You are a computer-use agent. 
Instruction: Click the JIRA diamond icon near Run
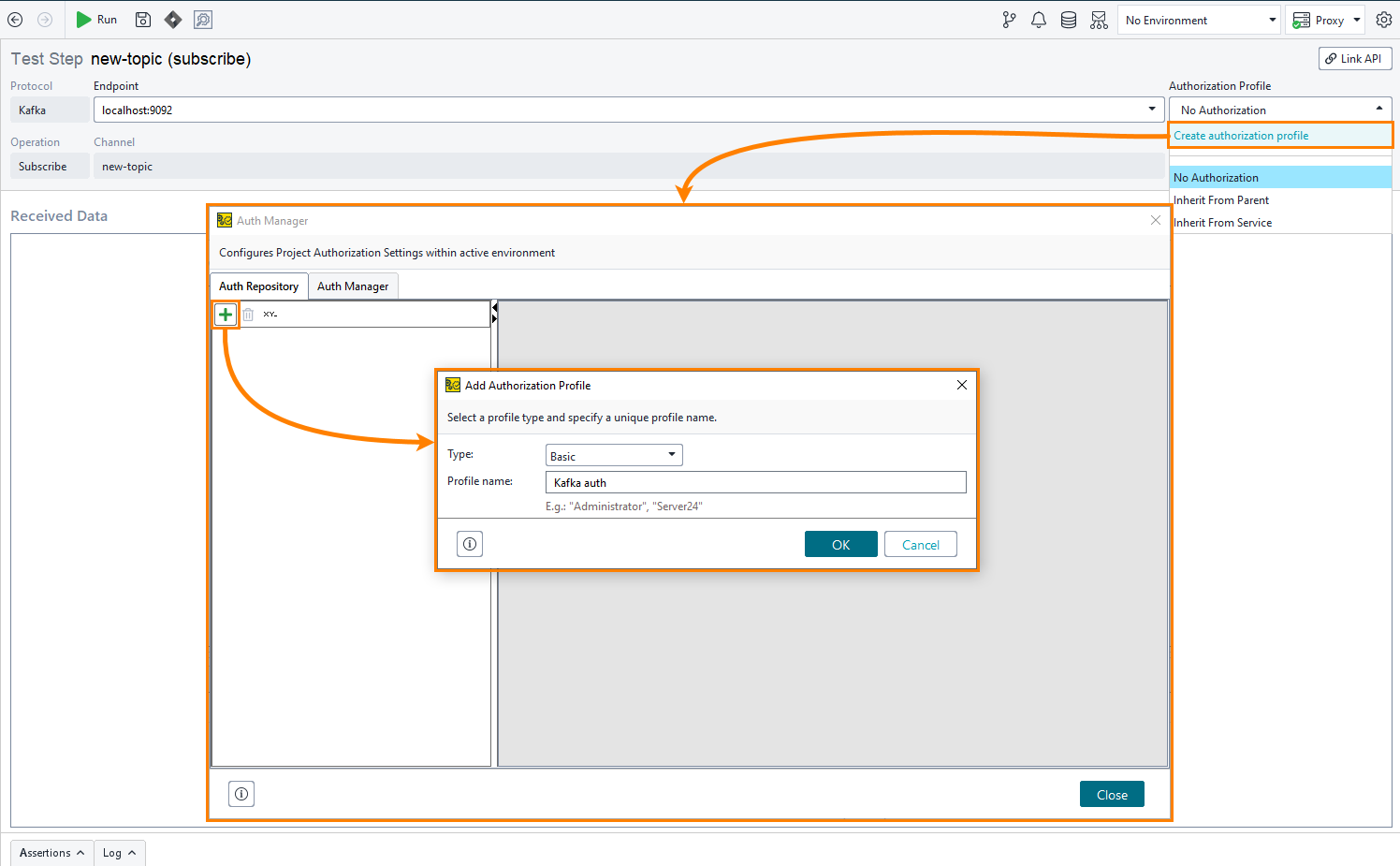click(x=173, y=19)
